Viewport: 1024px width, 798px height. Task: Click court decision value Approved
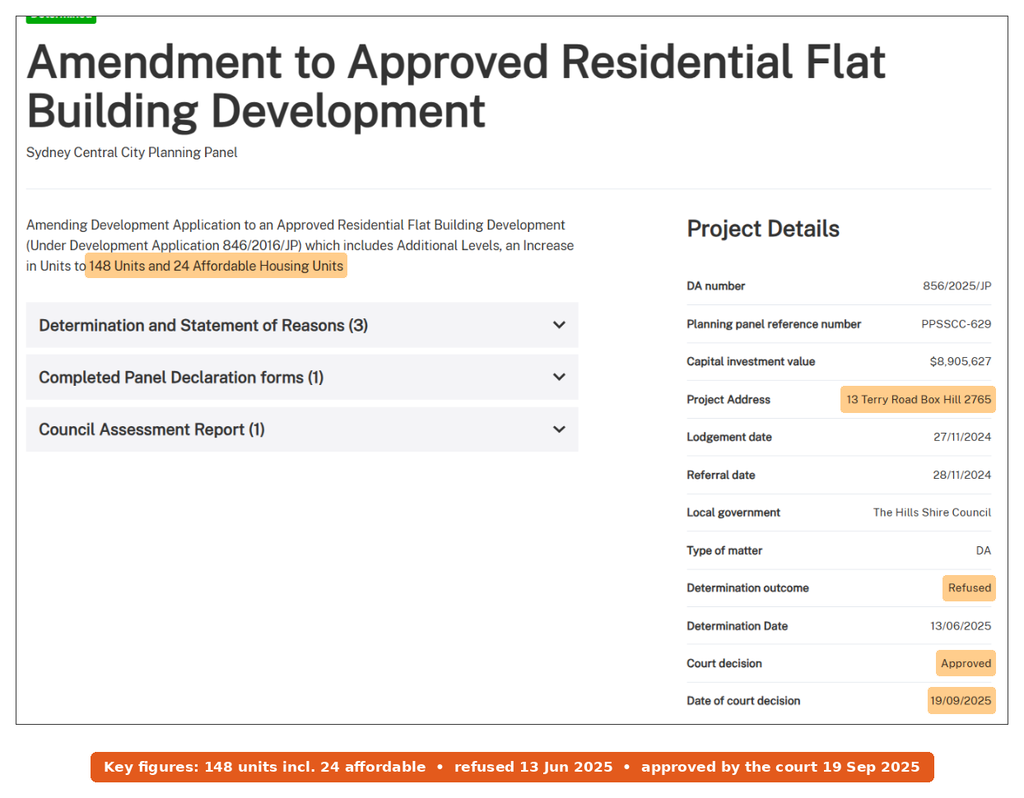[966, 663]
